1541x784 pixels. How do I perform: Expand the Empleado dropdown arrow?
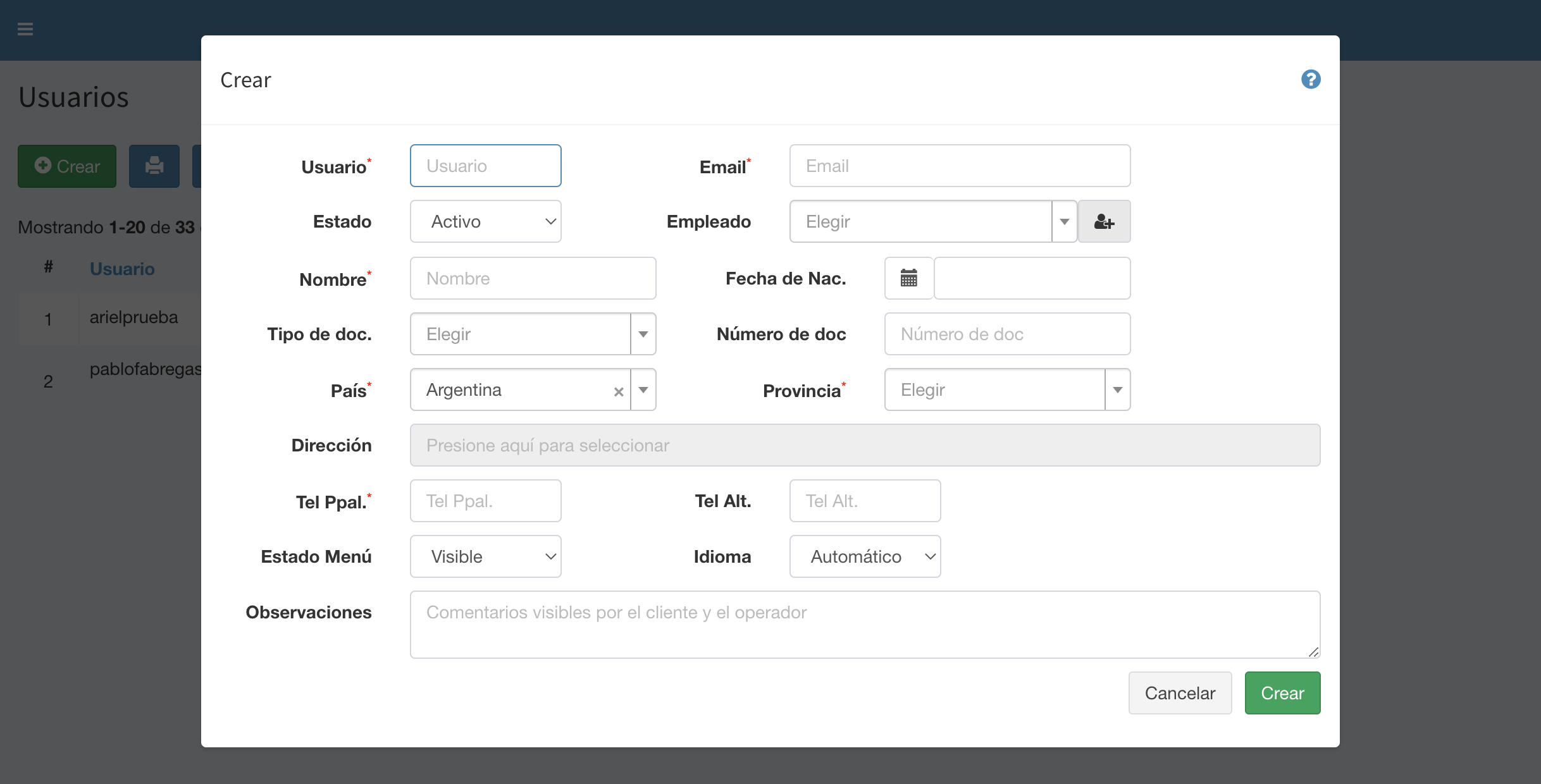click(1065, 222)
